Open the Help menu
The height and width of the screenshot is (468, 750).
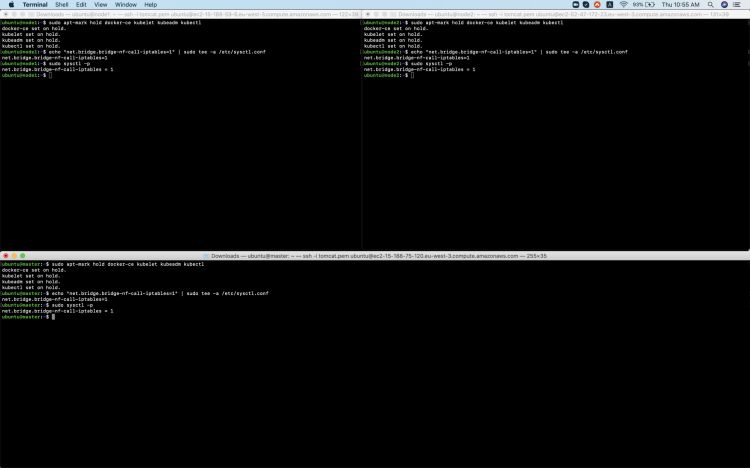(151, 4)
